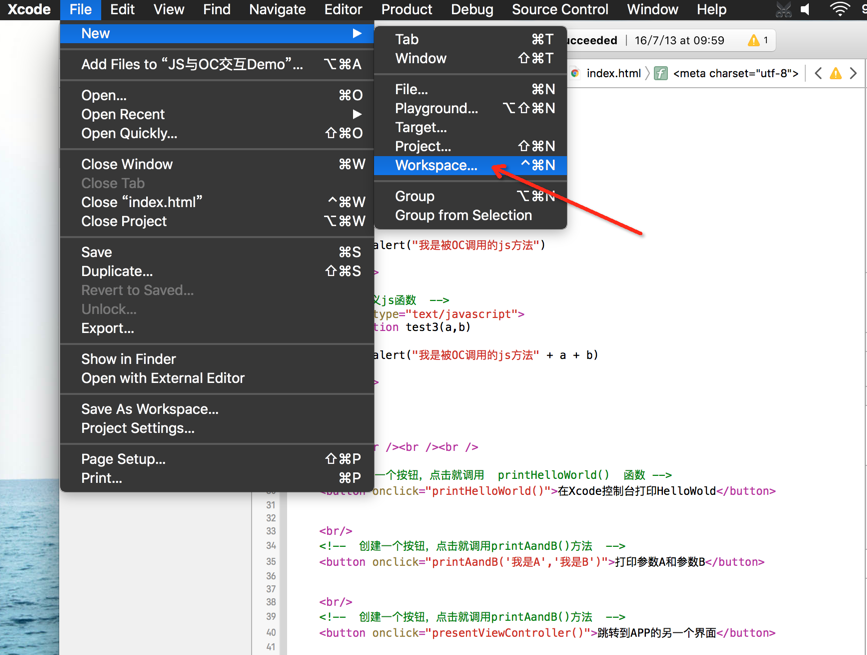Viewport: 867px width, 655px height.
Task: Click the index.html file icon in jump bar
Action: click(x=575, y=73)
